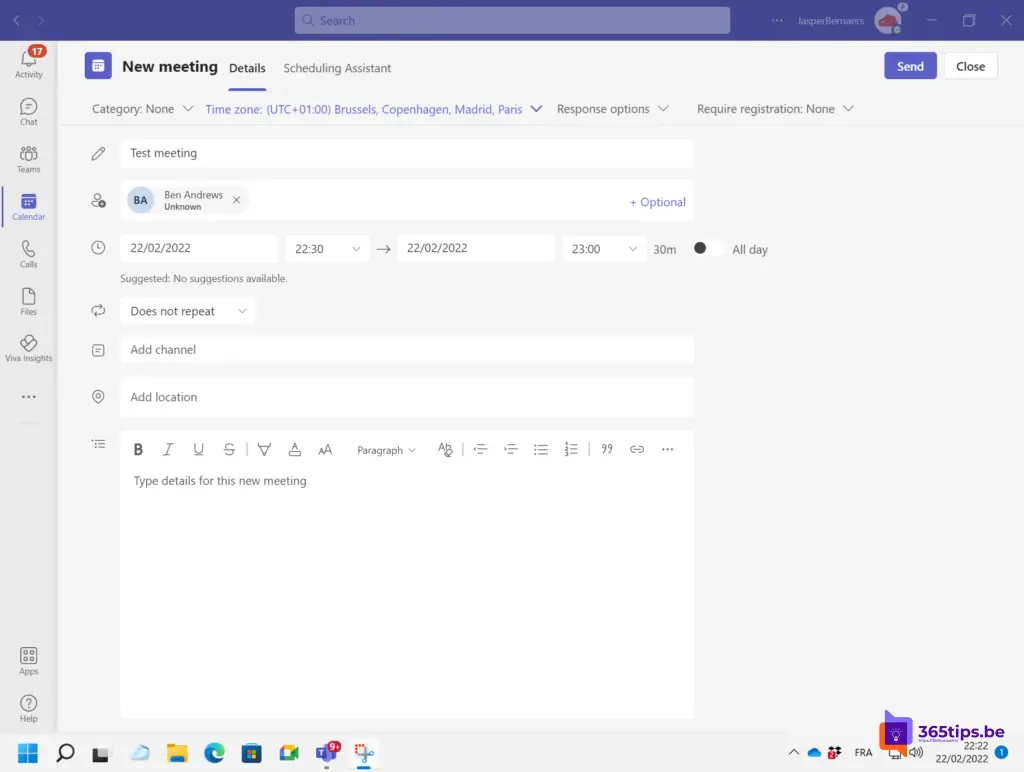Apply bold formatting in editor
The height and width of the screenshot is (772, 1024).
138,450
